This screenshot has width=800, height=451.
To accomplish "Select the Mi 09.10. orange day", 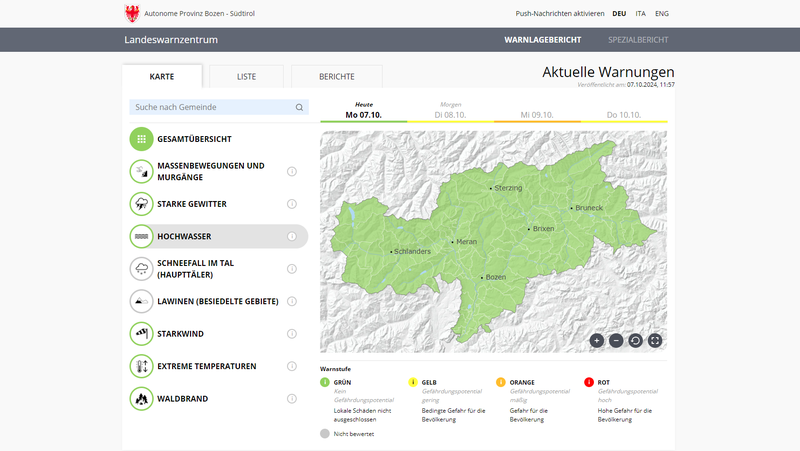I will [x=537, y=115].
